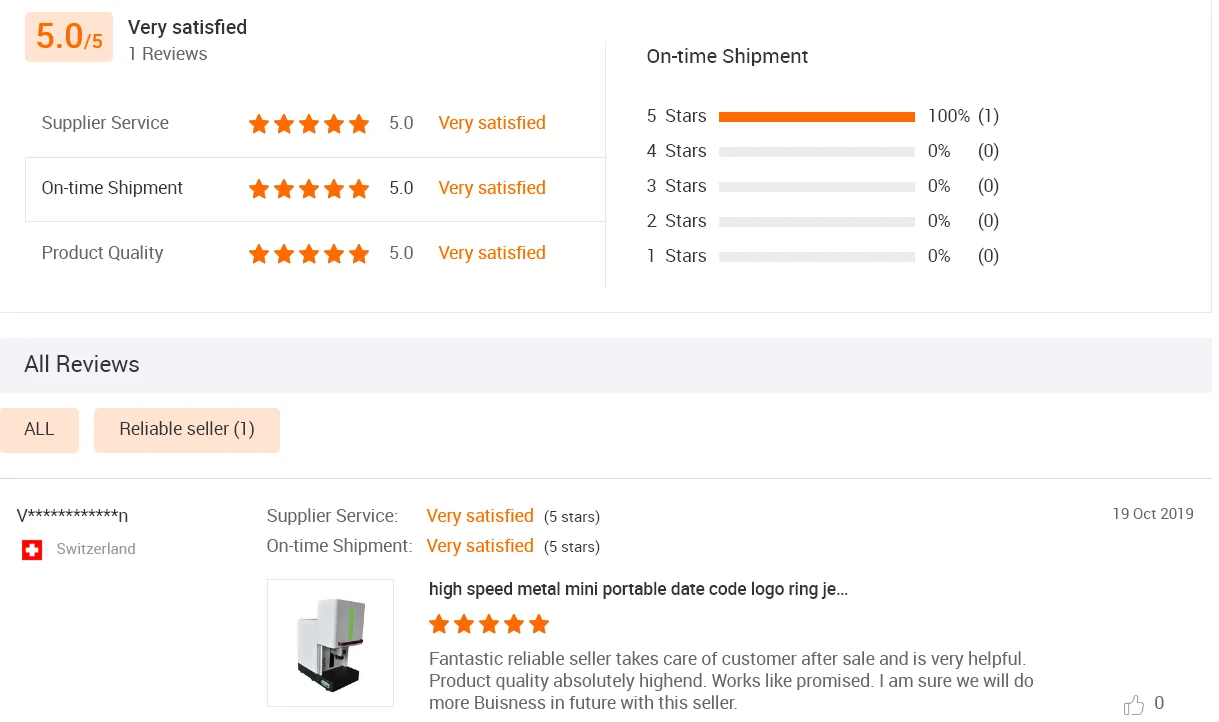Click the Supplier Service star rating
Image resolution: width=1219 pixels, height=722 pixels.
point(309,124)
